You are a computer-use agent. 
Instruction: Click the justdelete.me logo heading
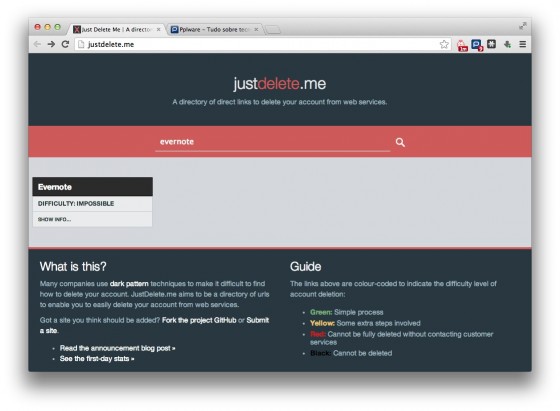[x=280, y=84]
